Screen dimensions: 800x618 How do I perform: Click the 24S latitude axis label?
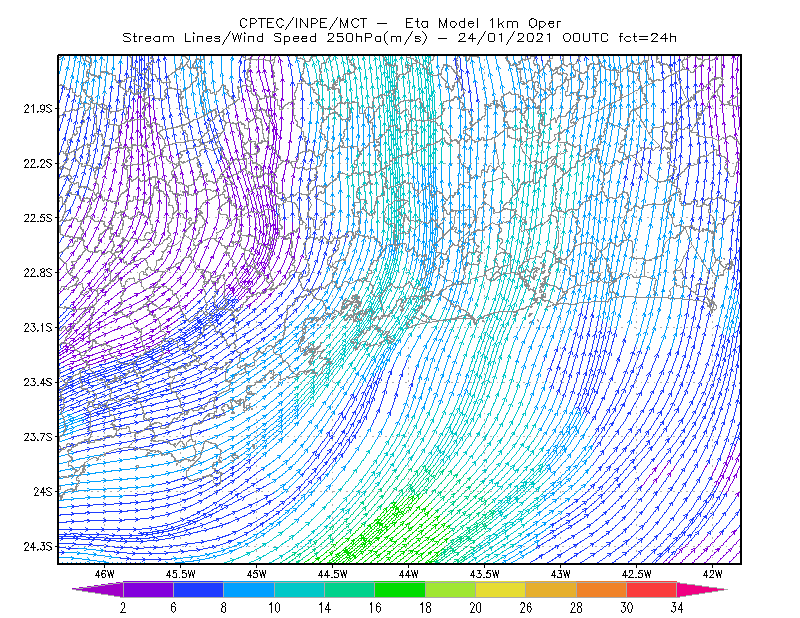tap(43, 491)
